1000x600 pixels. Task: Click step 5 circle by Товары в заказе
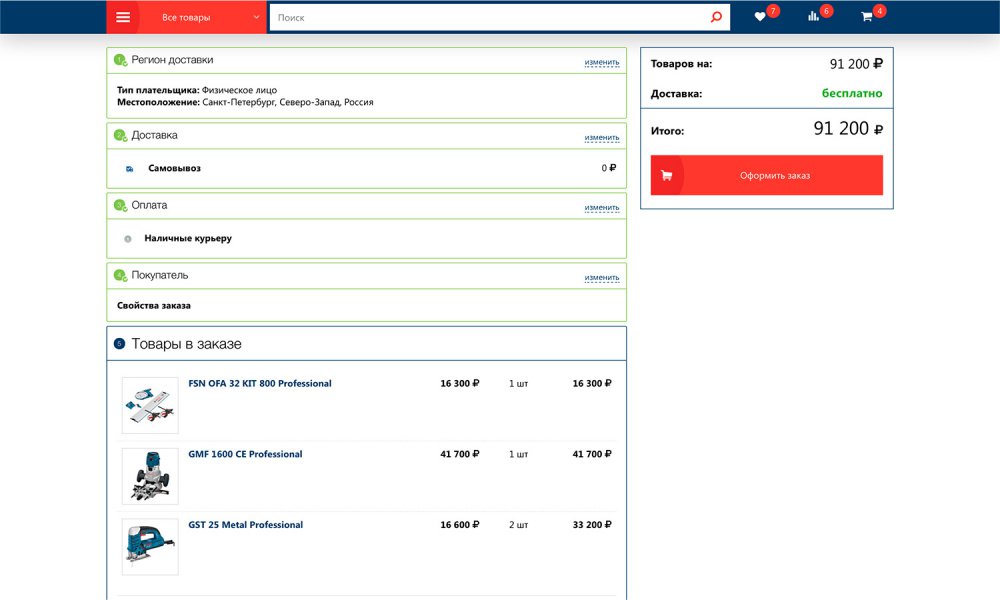point(119,344)
